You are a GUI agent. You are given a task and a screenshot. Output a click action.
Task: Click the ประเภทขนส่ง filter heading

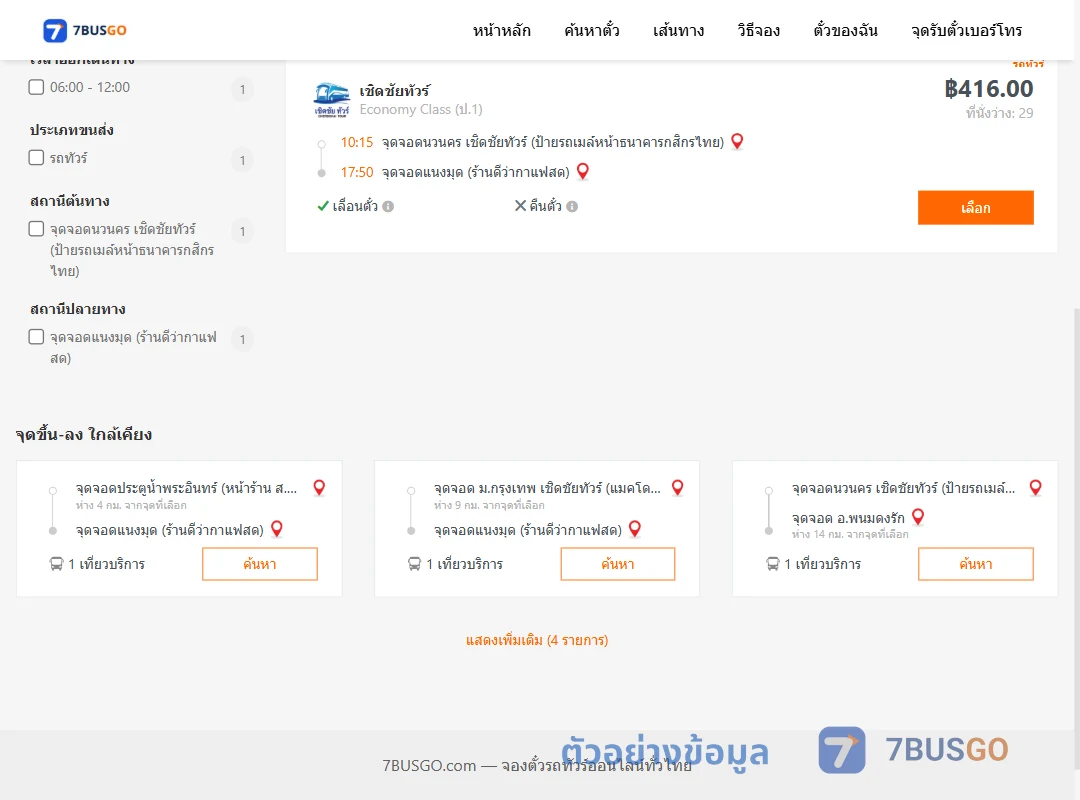72,130
